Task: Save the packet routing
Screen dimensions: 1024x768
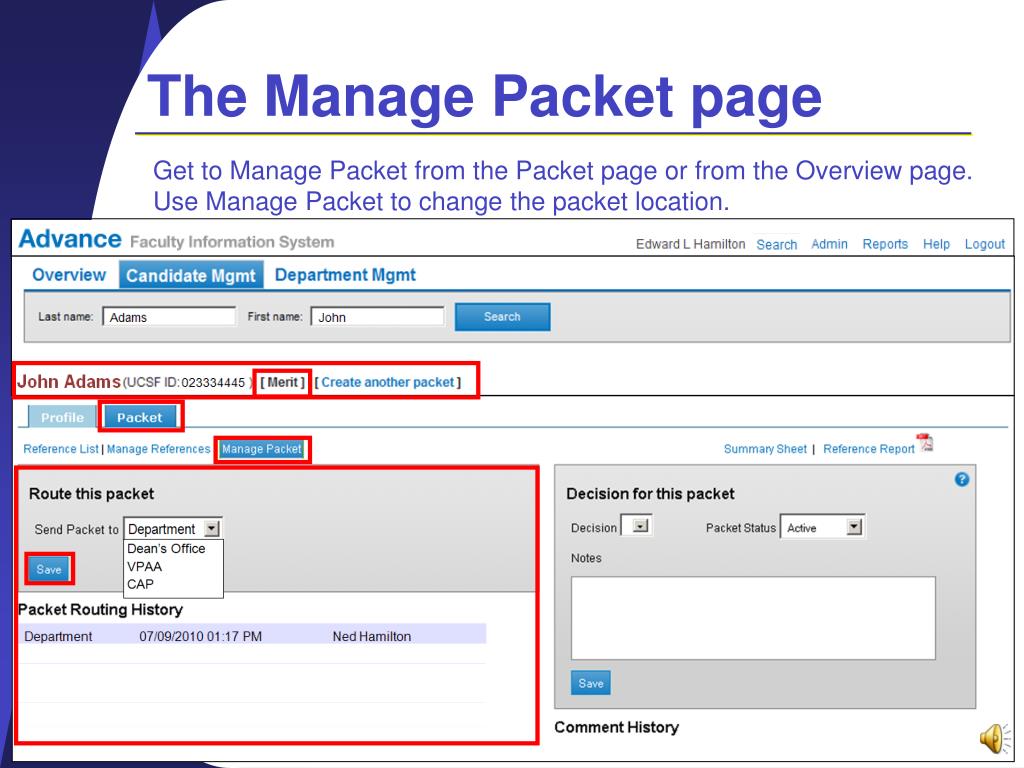Action: point(49,569)
